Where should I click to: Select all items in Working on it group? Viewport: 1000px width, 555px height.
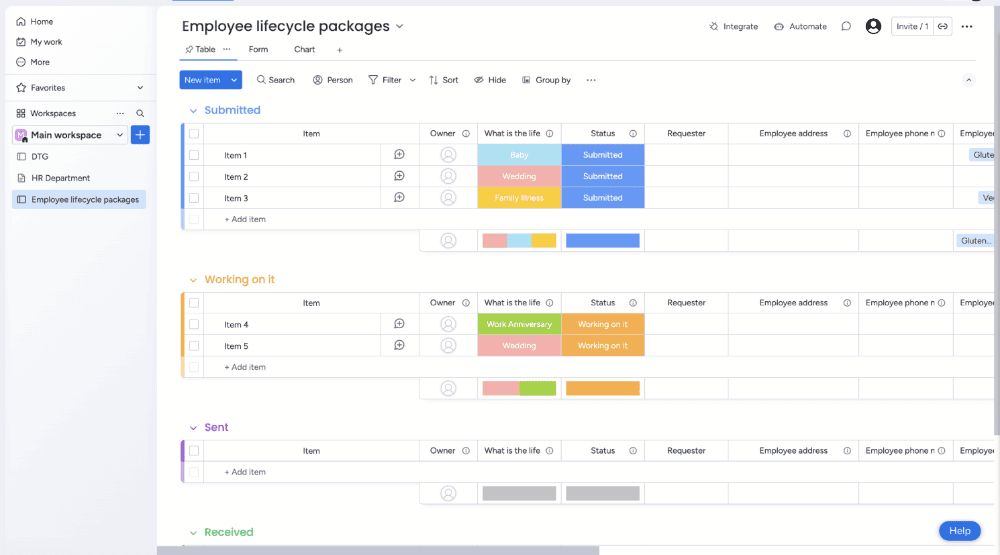[x=194, y=303]
